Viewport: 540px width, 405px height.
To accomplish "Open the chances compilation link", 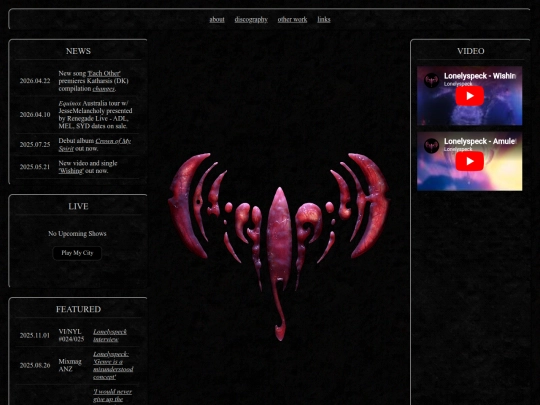I will (x=104, y=89).
